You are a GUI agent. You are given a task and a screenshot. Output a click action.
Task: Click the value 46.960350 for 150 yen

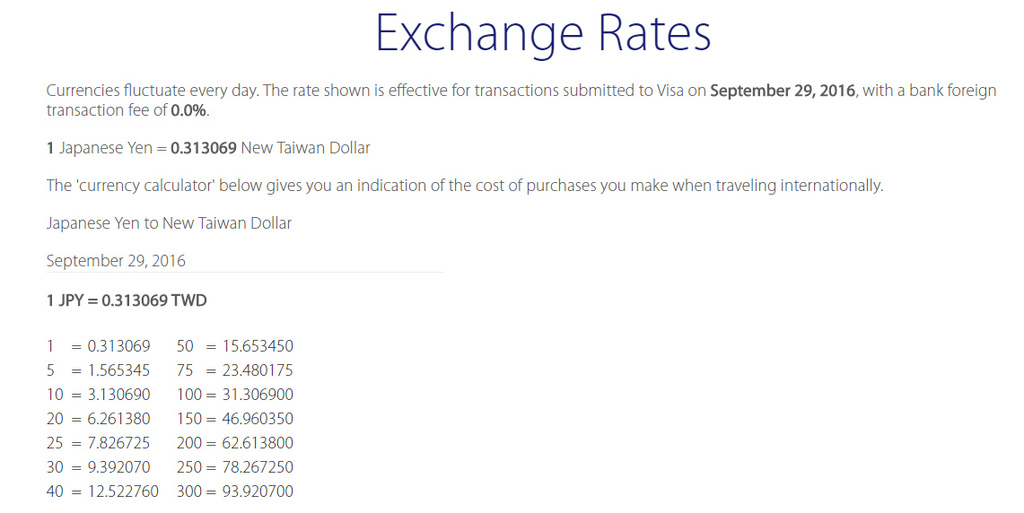click(258, 418)
